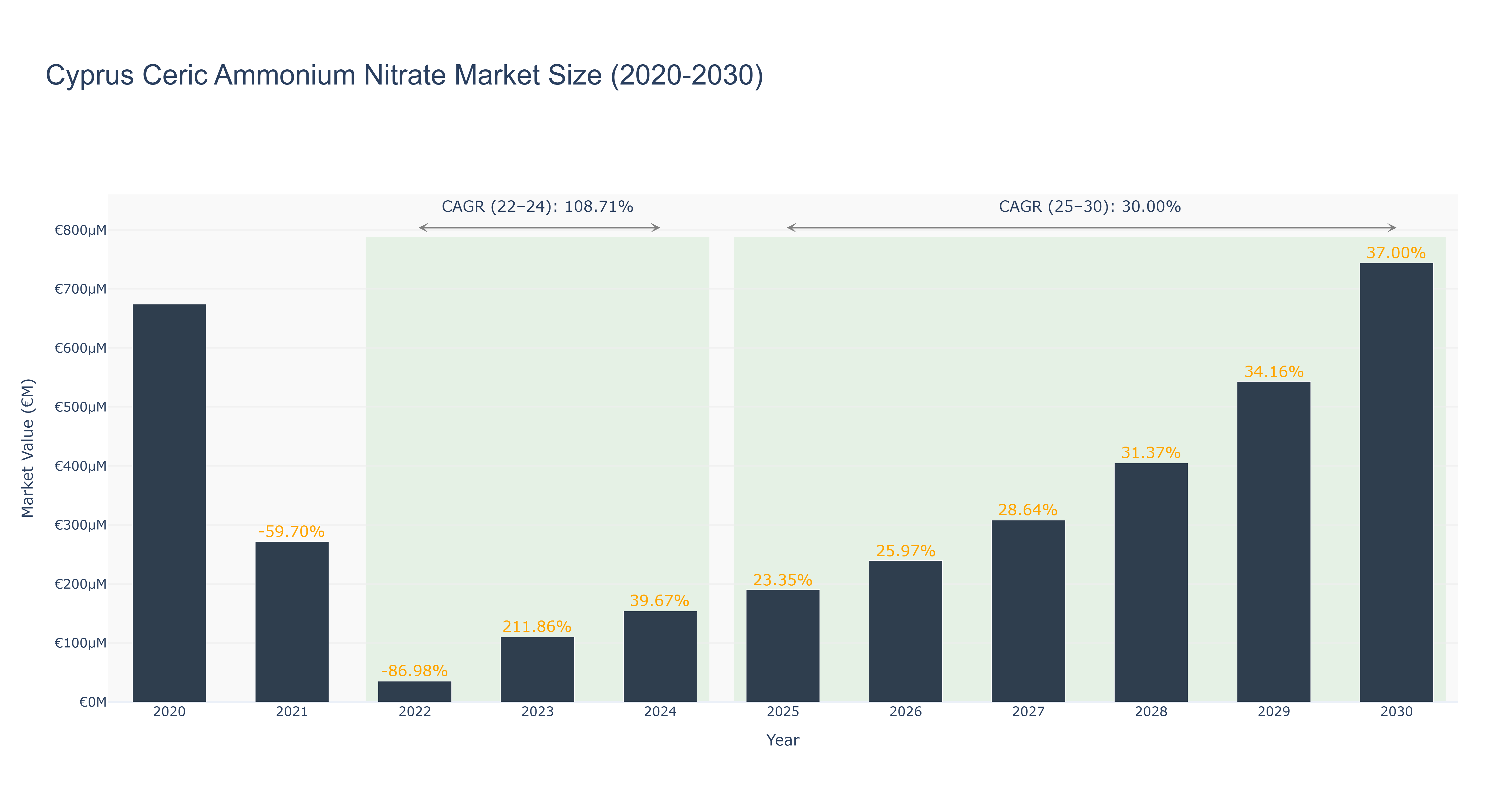The image size is (1512, 810).
Task: Click the 'Market Value (€M)' axis title
Action: point(28,448)
